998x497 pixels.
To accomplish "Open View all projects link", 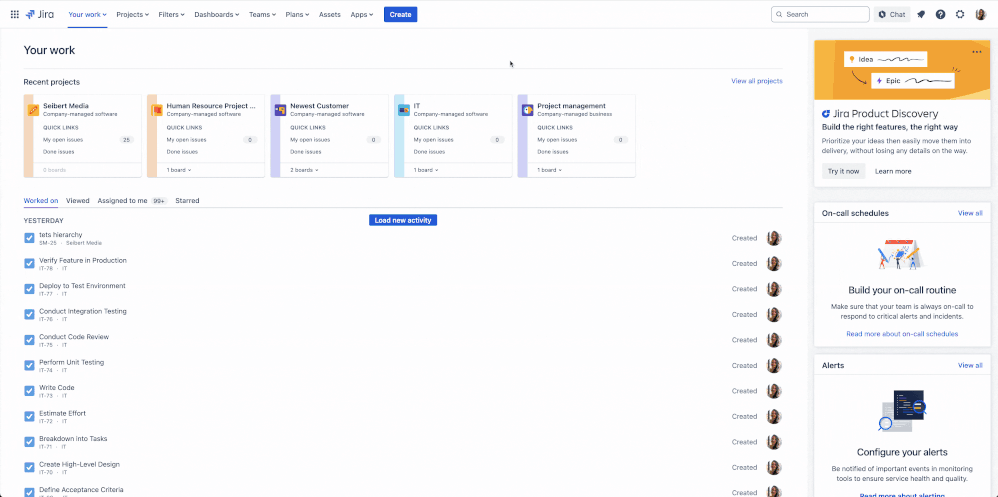I will (757, 81).
